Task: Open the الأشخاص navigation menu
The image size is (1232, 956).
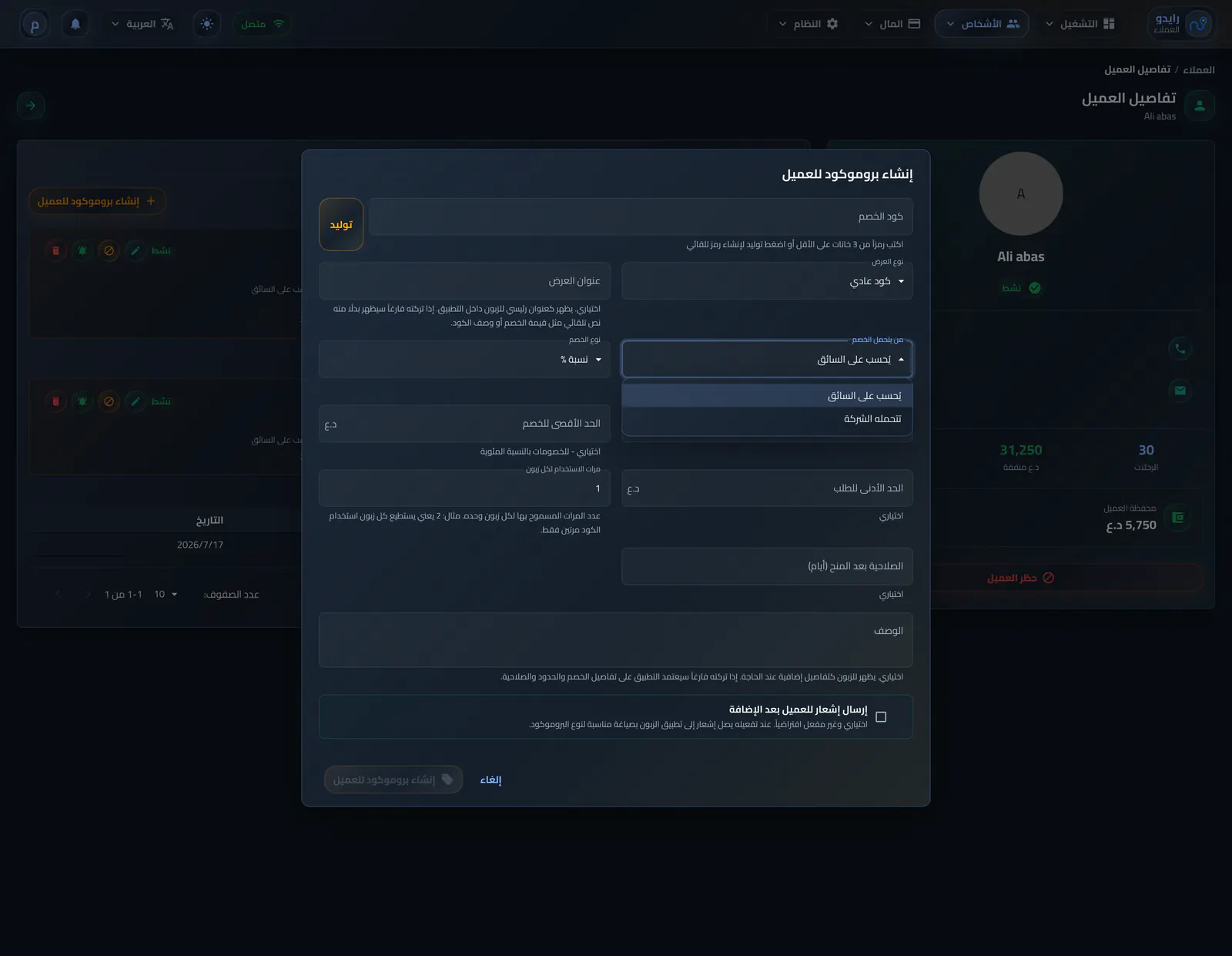Action: tap(982, 24)
